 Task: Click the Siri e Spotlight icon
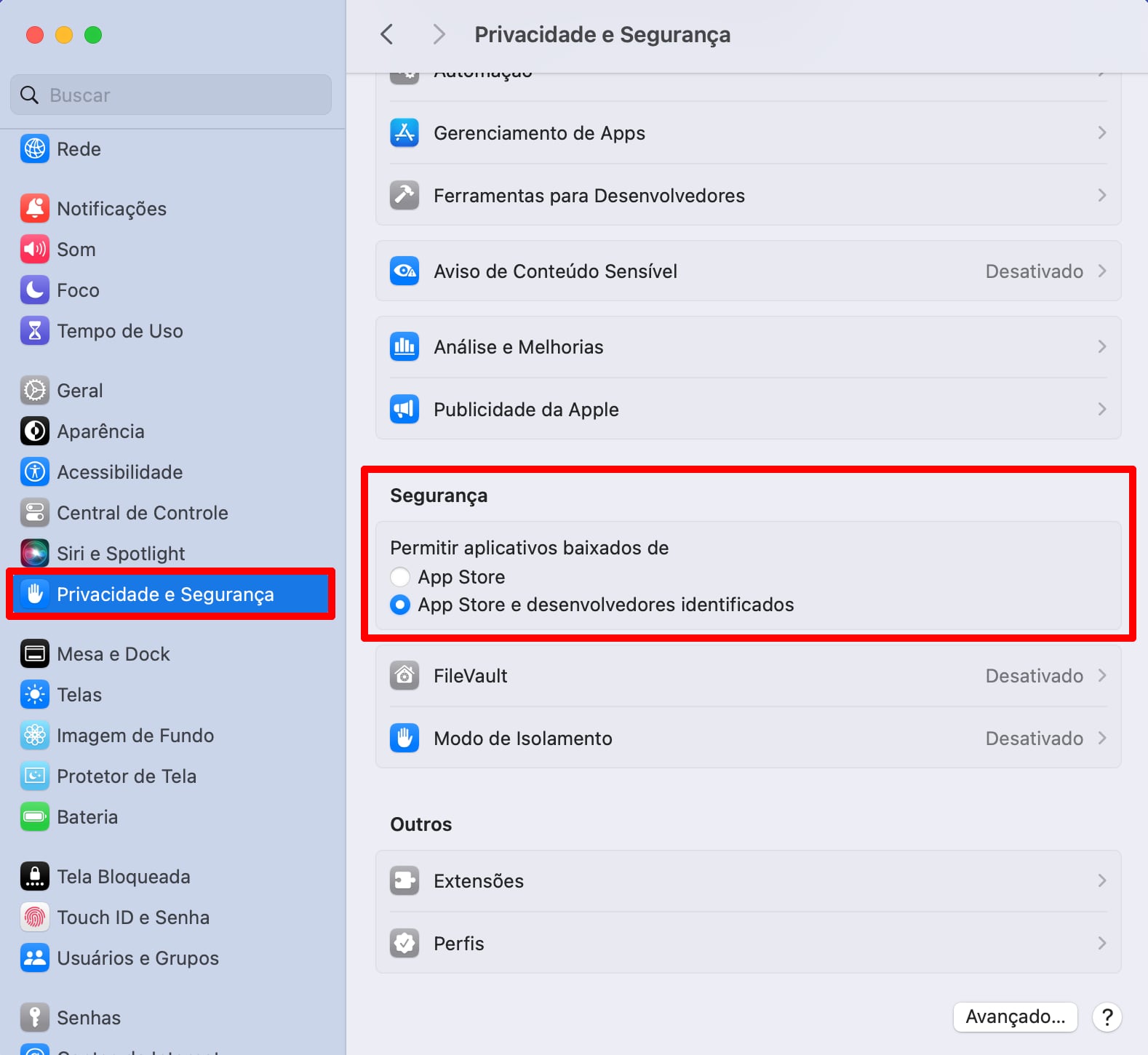tap(34, 554)
